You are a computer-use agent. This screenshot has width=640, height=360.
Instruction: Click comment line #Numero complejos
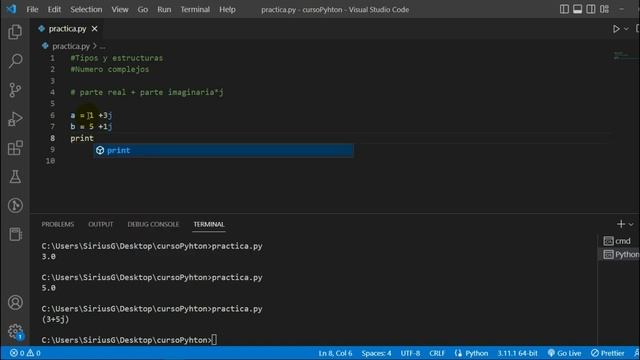pos(110,70)
